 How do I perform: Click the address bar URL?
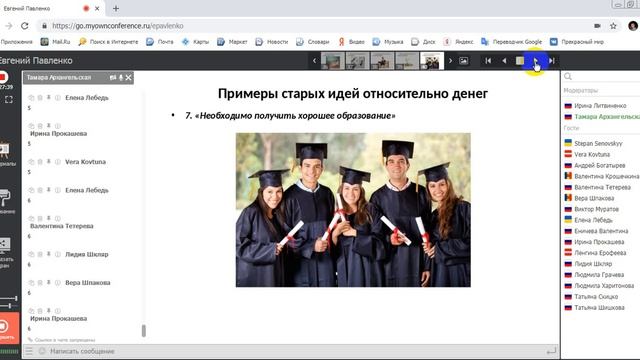(118, 26)
